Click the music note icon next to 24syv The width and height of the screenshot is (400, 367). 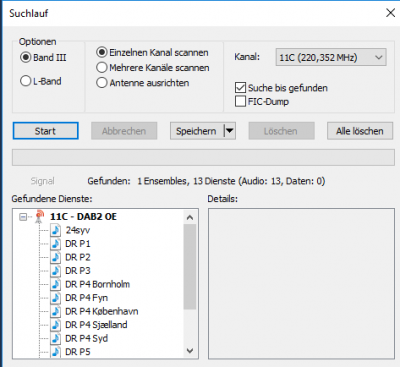pyautogui.click(x=56, y=230)
